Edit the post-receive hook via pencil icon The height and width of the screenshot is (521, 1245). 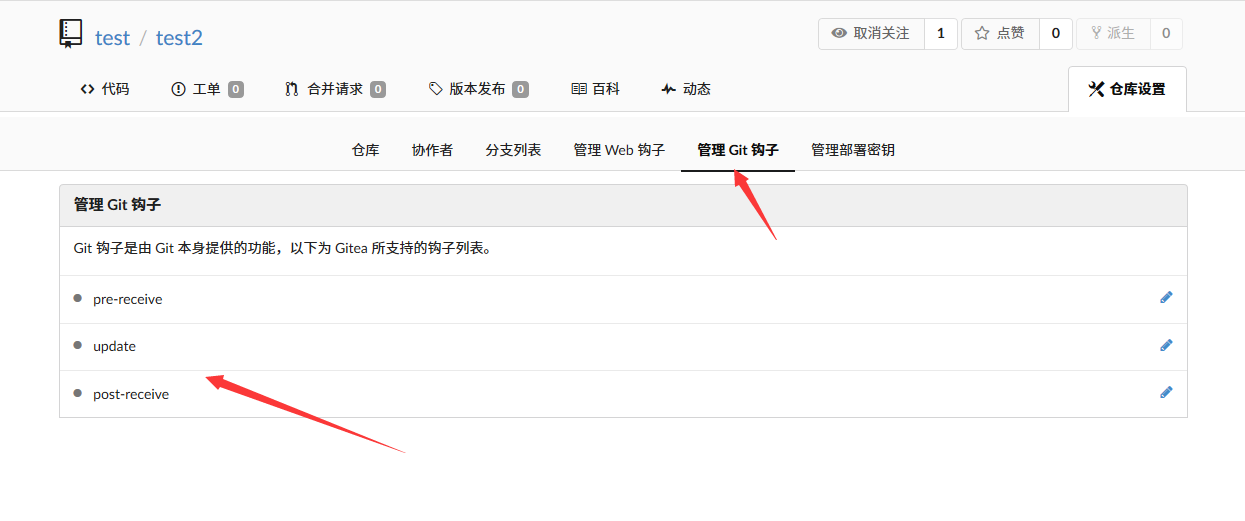[1166, 392]
